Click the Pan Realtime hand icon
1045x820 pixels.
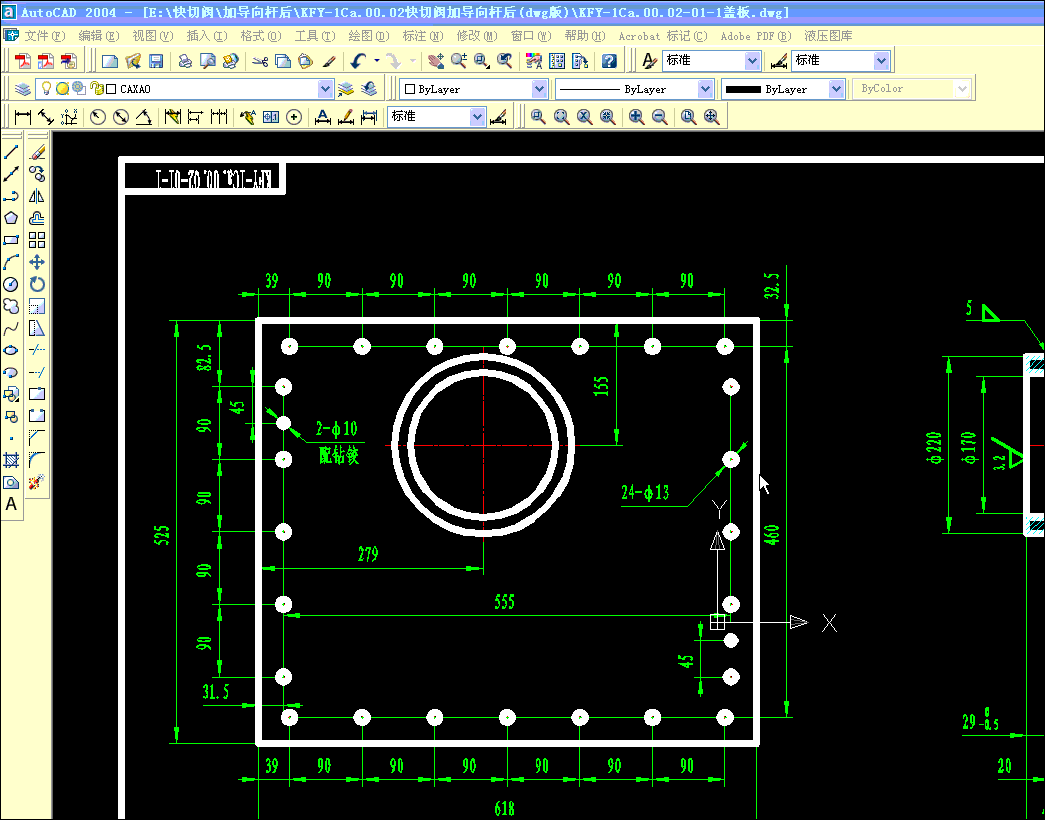coord(436,61)
